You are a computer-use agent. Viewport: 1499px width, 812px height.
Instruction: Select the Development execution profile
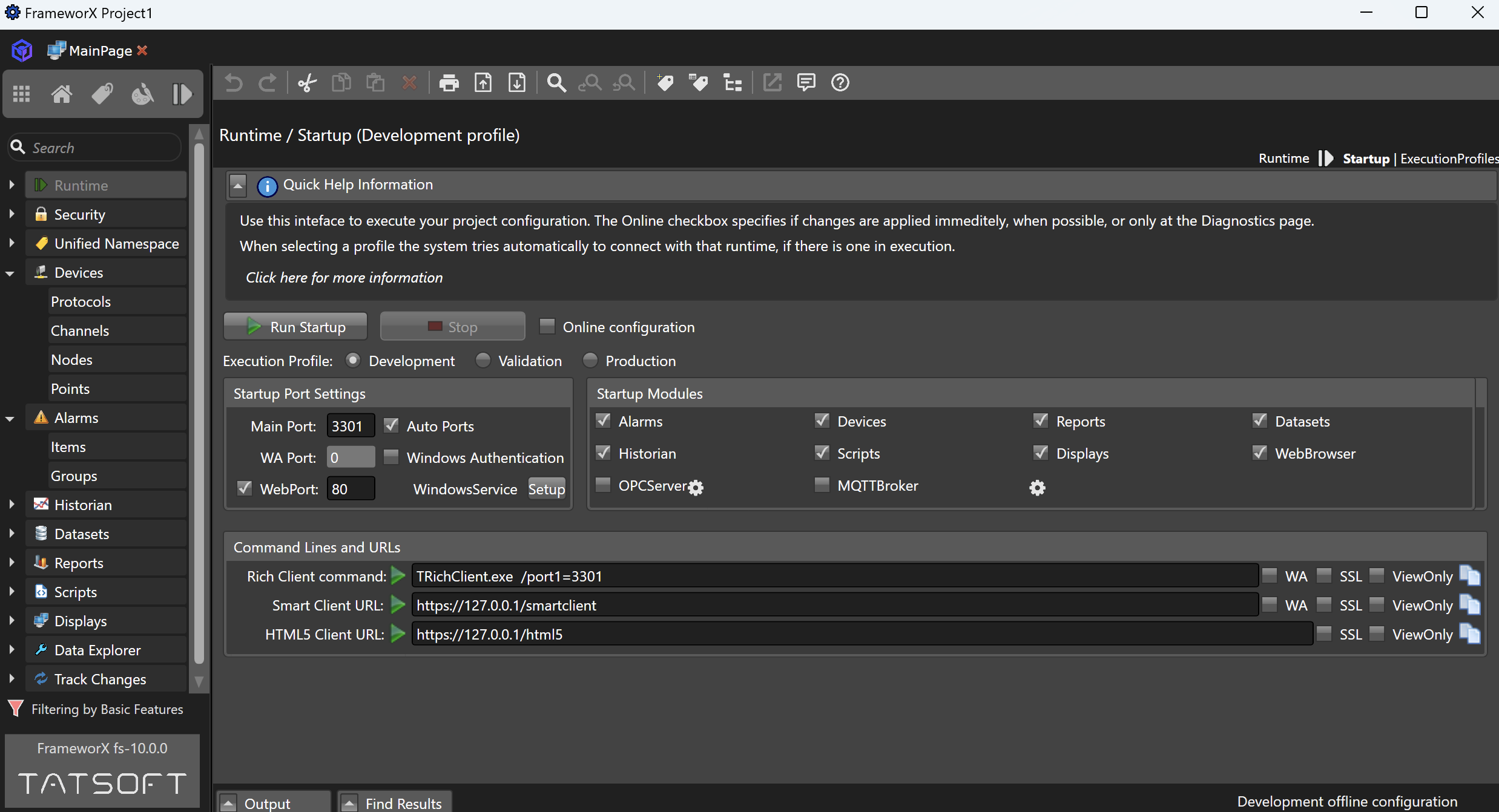pos(353,361)
